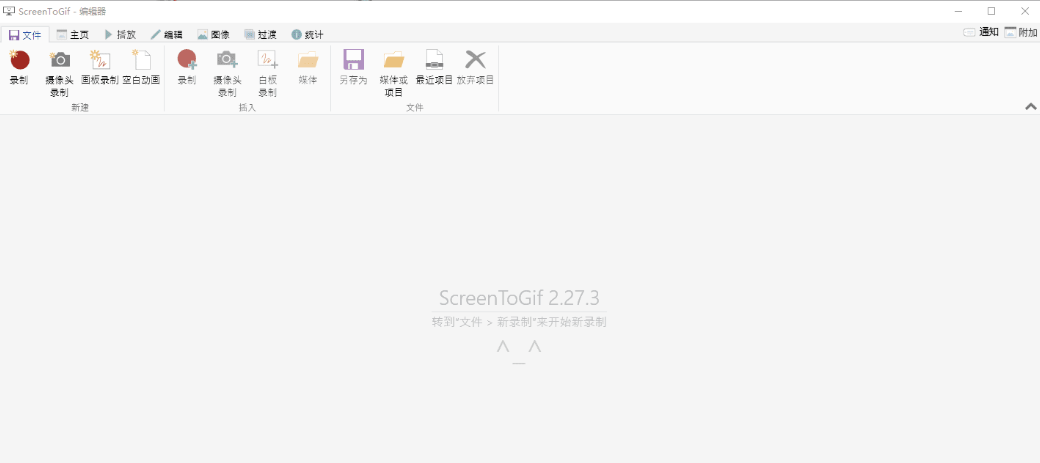Viewport: 1040px width, 463px height.
Task: Close the ScreenToGif editor window
Action: tap(1024, 11)
